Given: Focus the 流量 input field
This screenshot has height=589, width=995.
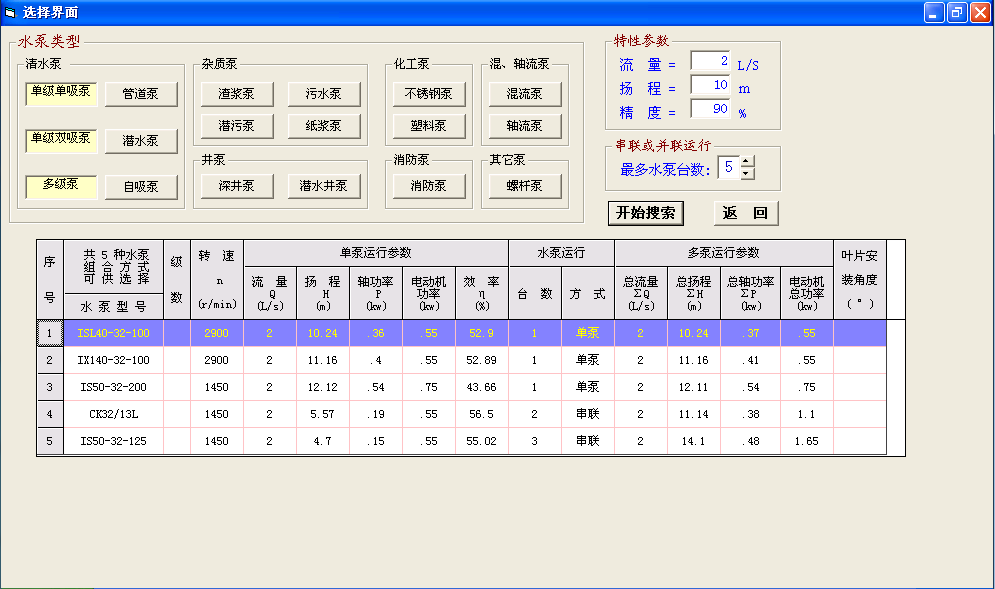Looking at the screenshot, I should point(710,61).
